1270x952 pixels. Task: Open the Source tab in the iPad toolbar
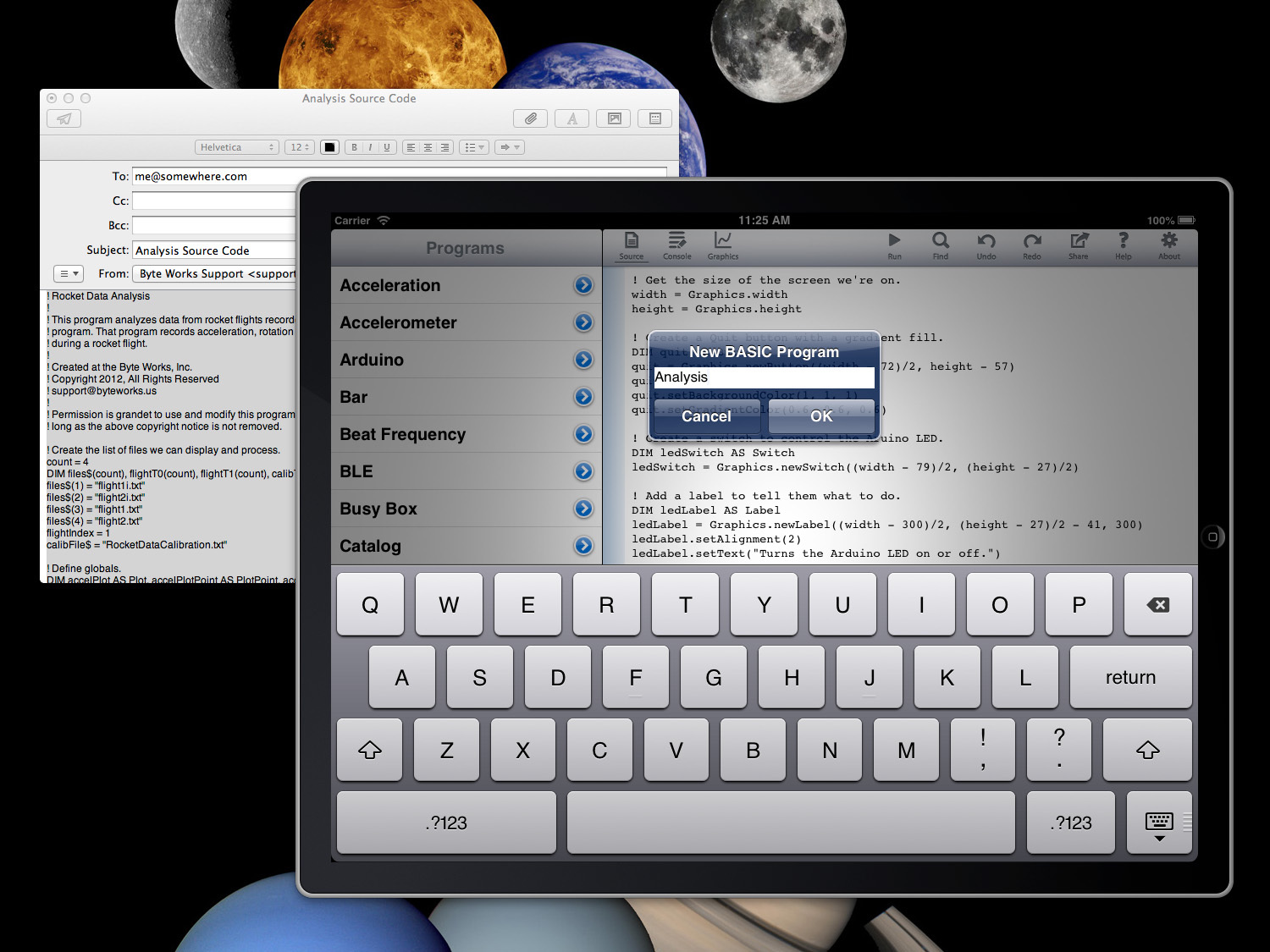631,245
